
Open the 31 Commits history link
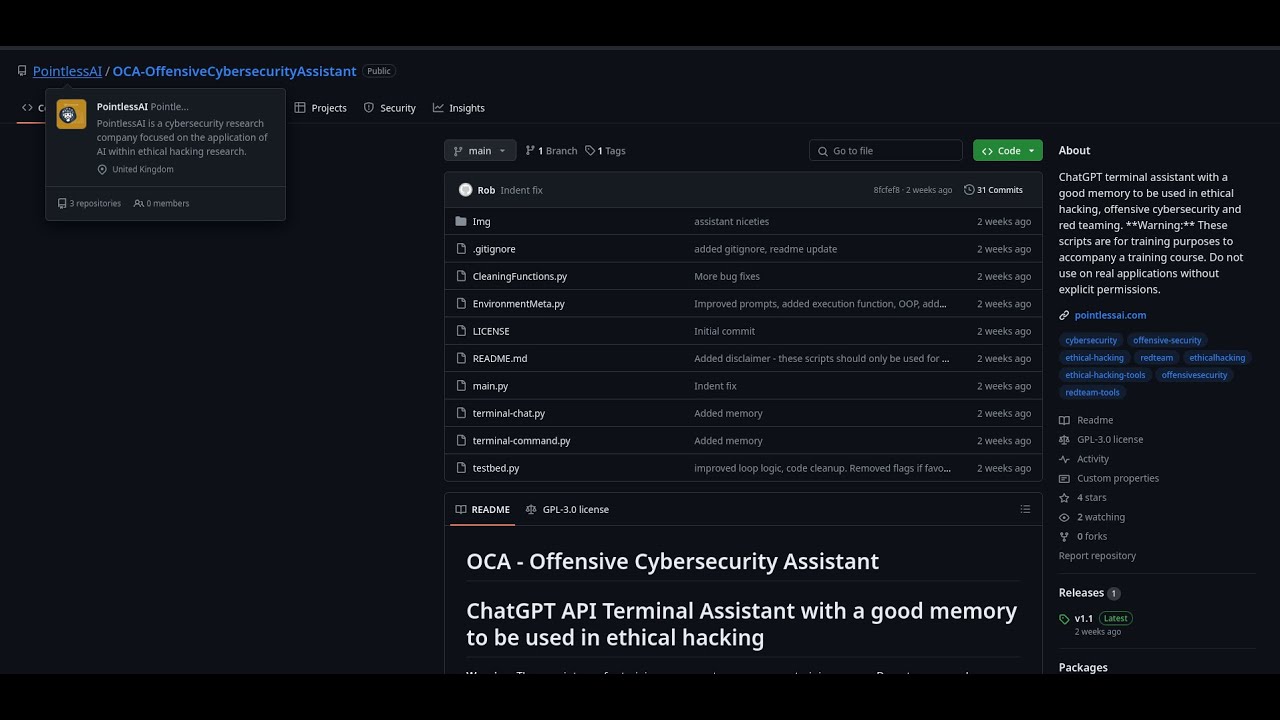click(x=993, y=190)
